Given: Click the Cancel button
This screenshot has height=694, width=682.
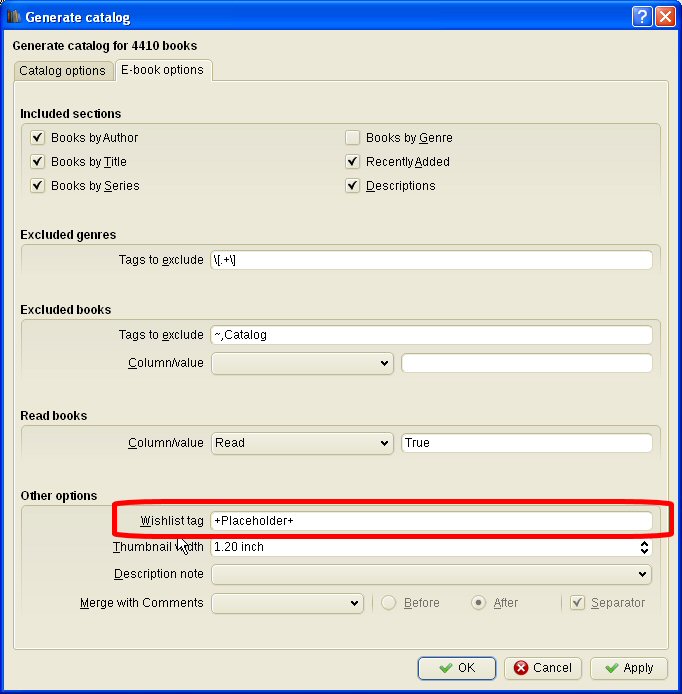Looking at the screenshot, I should tap(543, 668).
